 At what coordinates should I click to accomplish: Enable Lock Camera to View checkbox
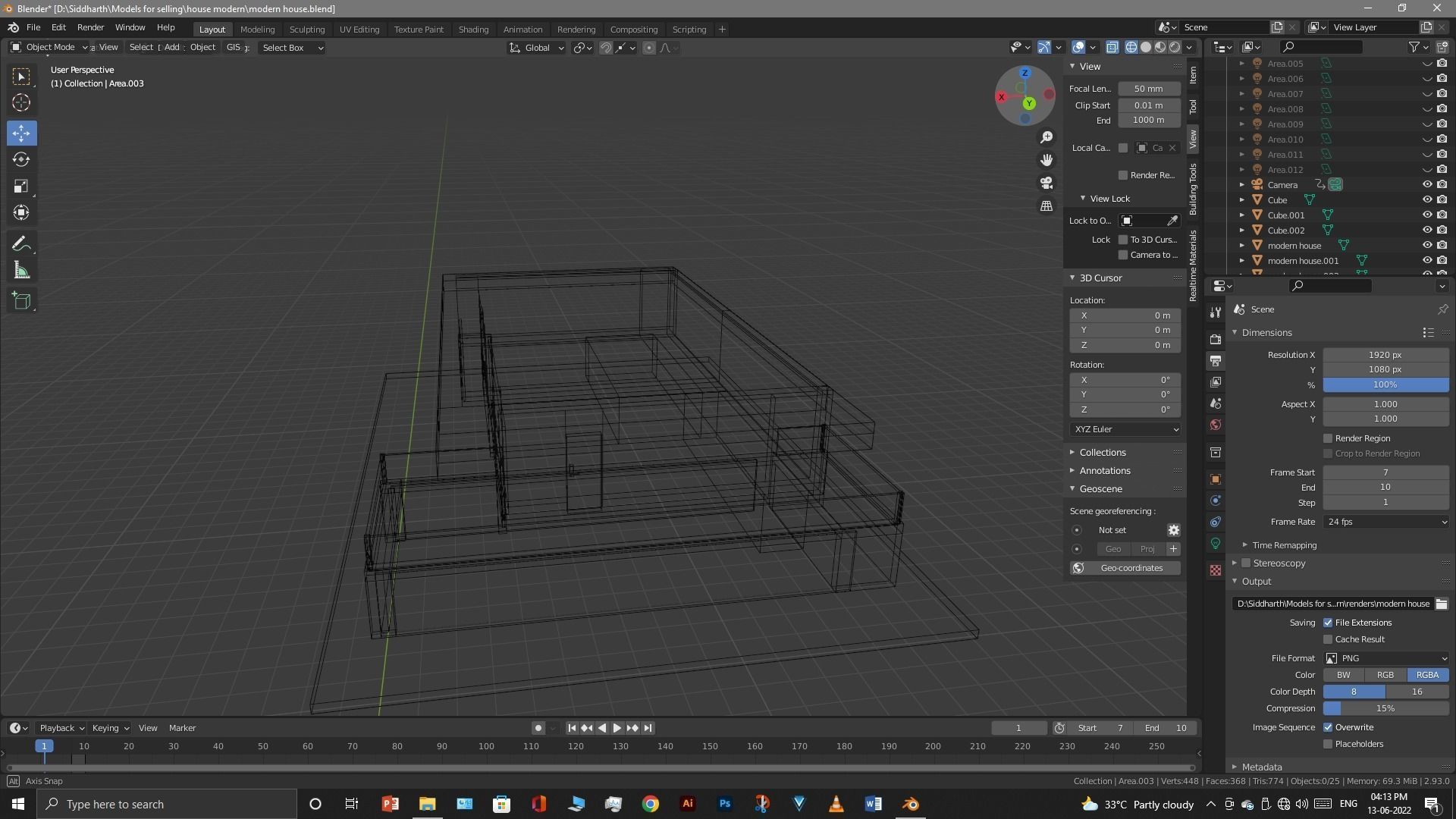pos(1123,255)
